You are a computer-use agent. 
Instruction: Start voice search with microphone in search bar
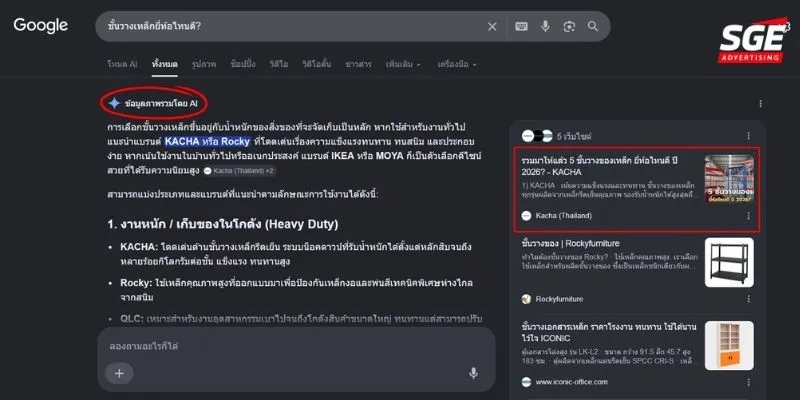545,27
